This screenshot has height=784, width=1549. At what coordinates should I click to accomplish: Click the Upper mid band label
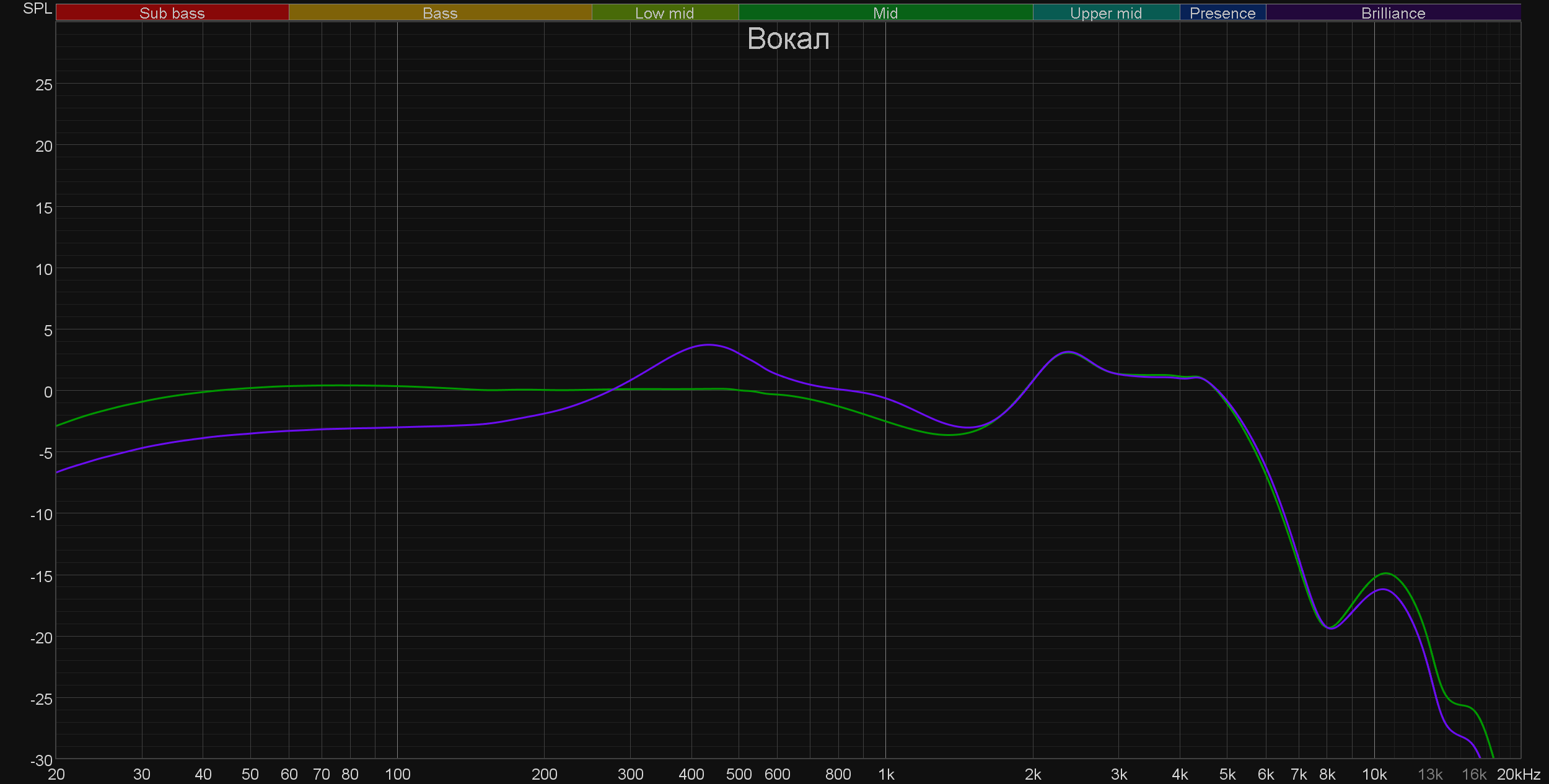[x=1105, y=12]
